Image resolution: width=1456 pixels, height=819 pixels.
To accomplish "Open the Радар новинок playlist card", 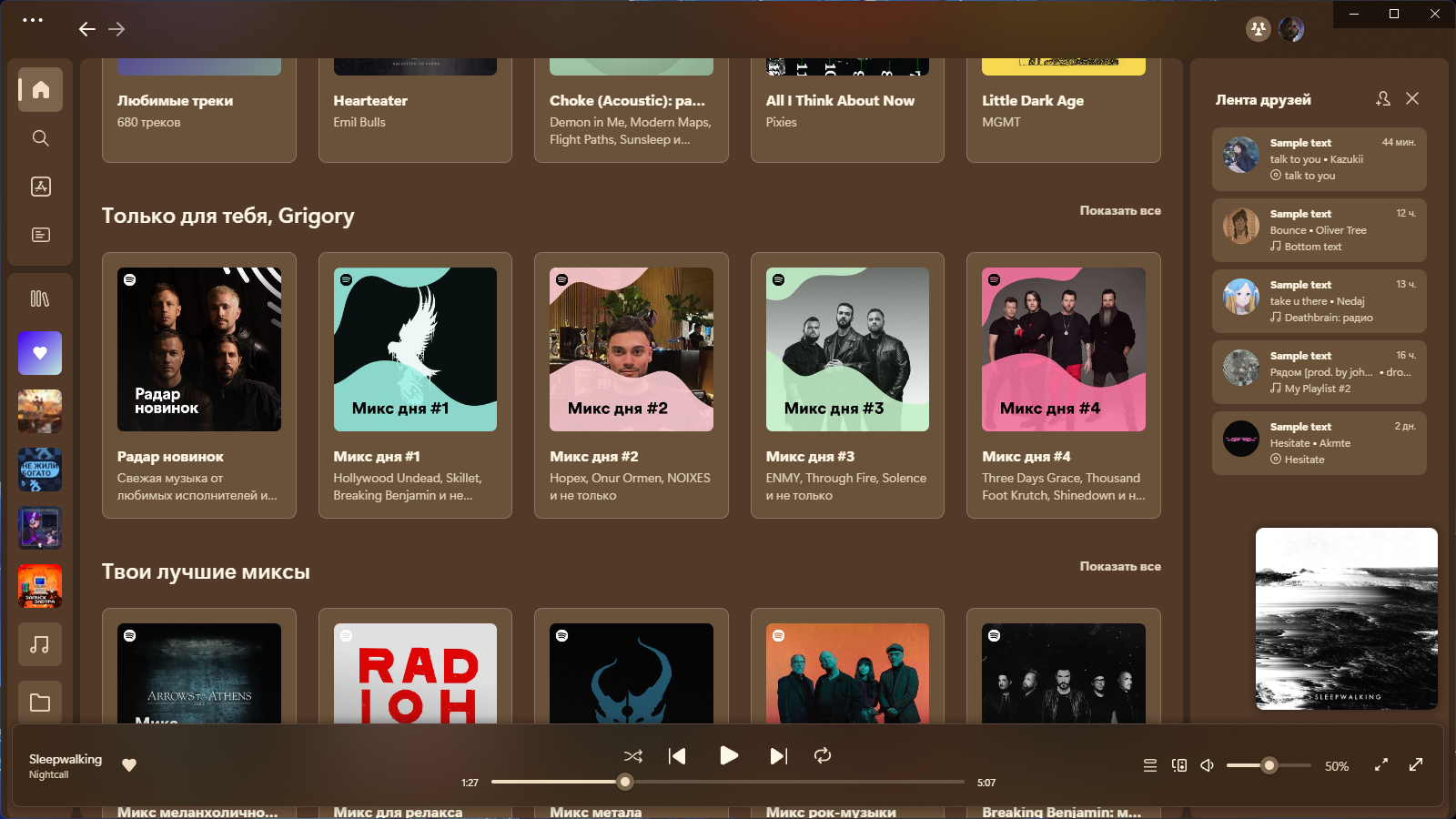I will pyautogui.click(x=199, y=385).
